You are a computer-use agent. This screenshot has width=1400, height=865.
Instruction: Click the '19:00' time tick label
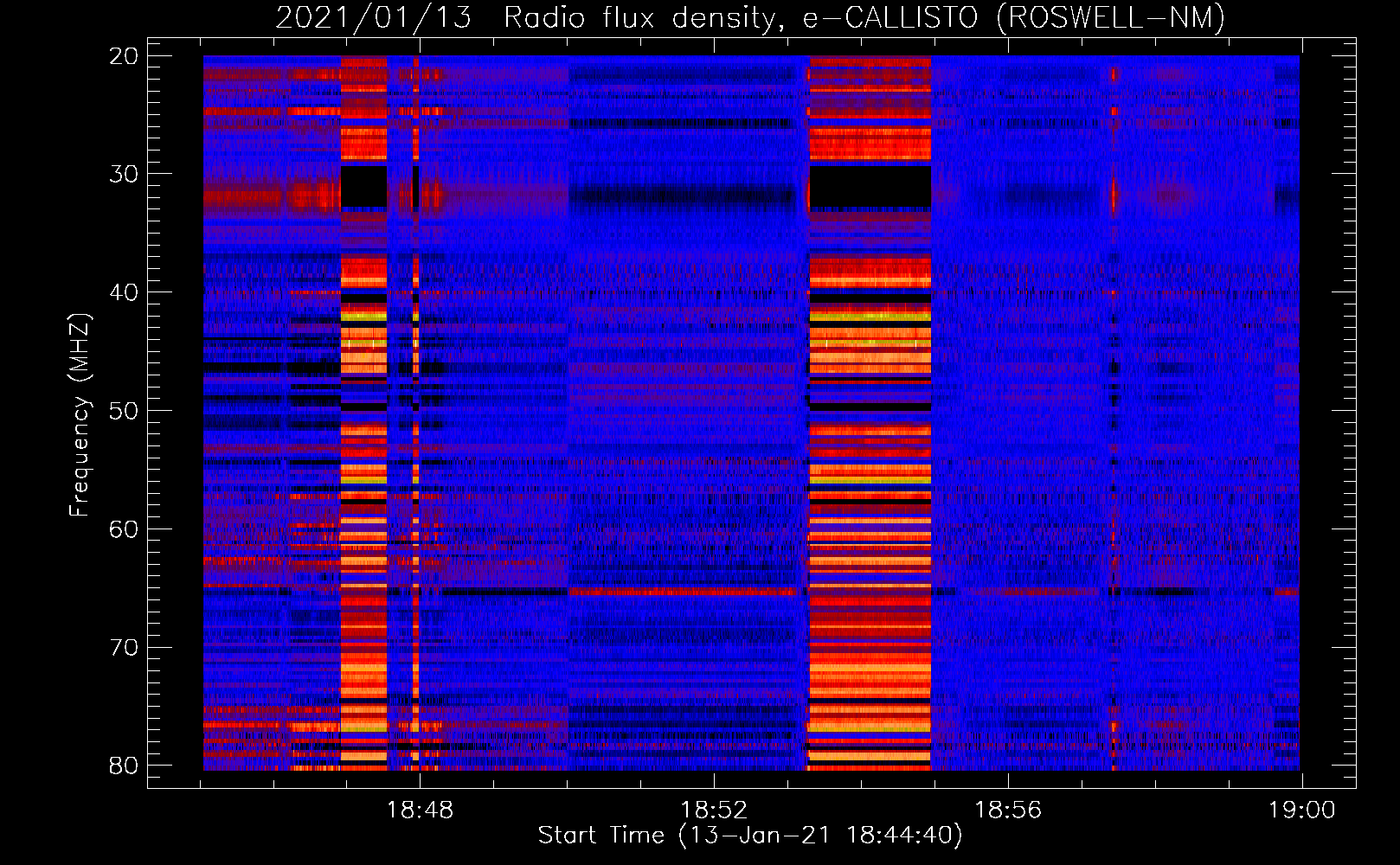click(x=1302, y=811)
